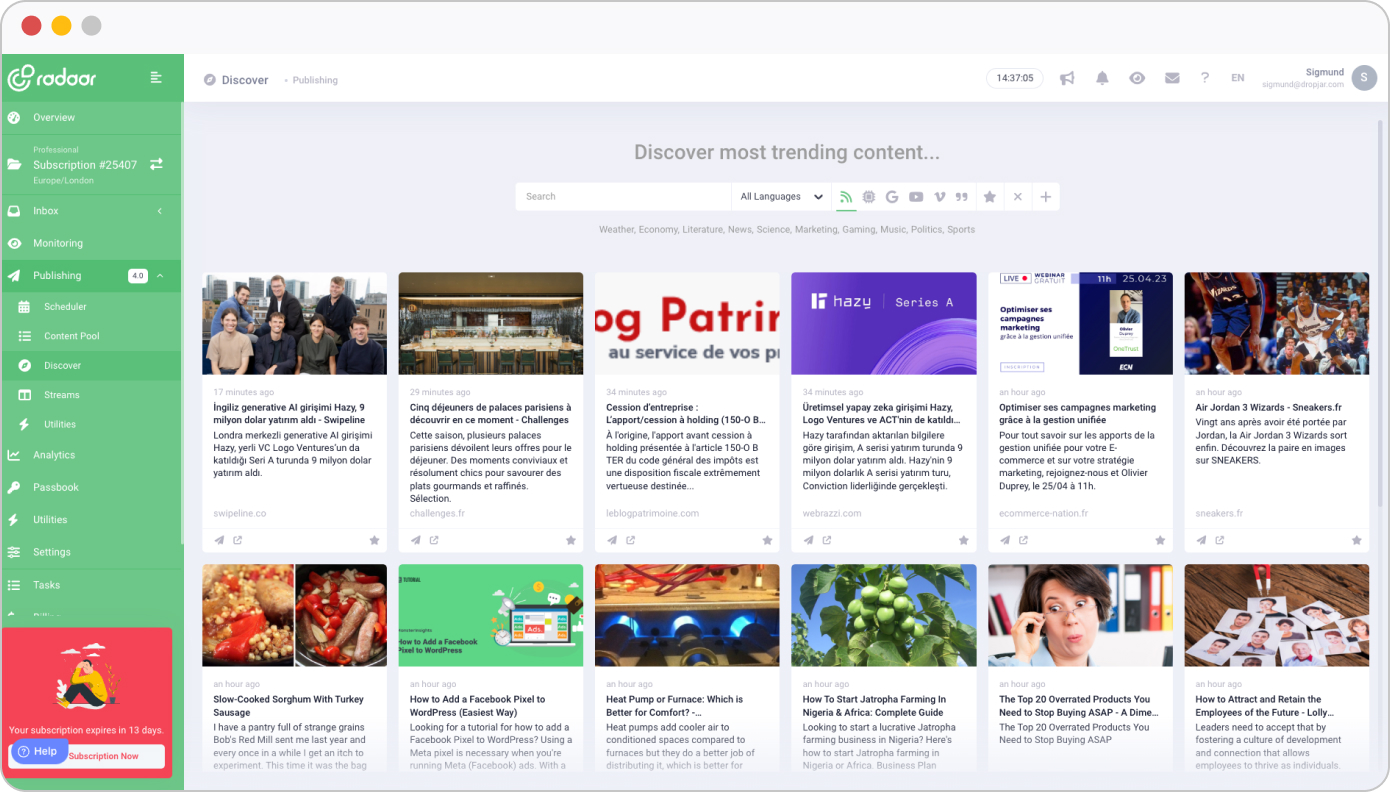Click the plus icon in search bar
Image resolution: width=1390 pixels, height=792 pixels.
click(x=1045, y=197)
